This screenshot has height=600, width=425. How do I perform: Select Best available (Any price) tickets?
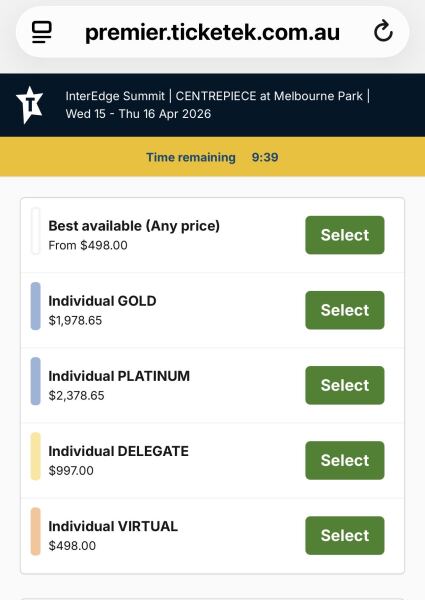coord(345,235)
